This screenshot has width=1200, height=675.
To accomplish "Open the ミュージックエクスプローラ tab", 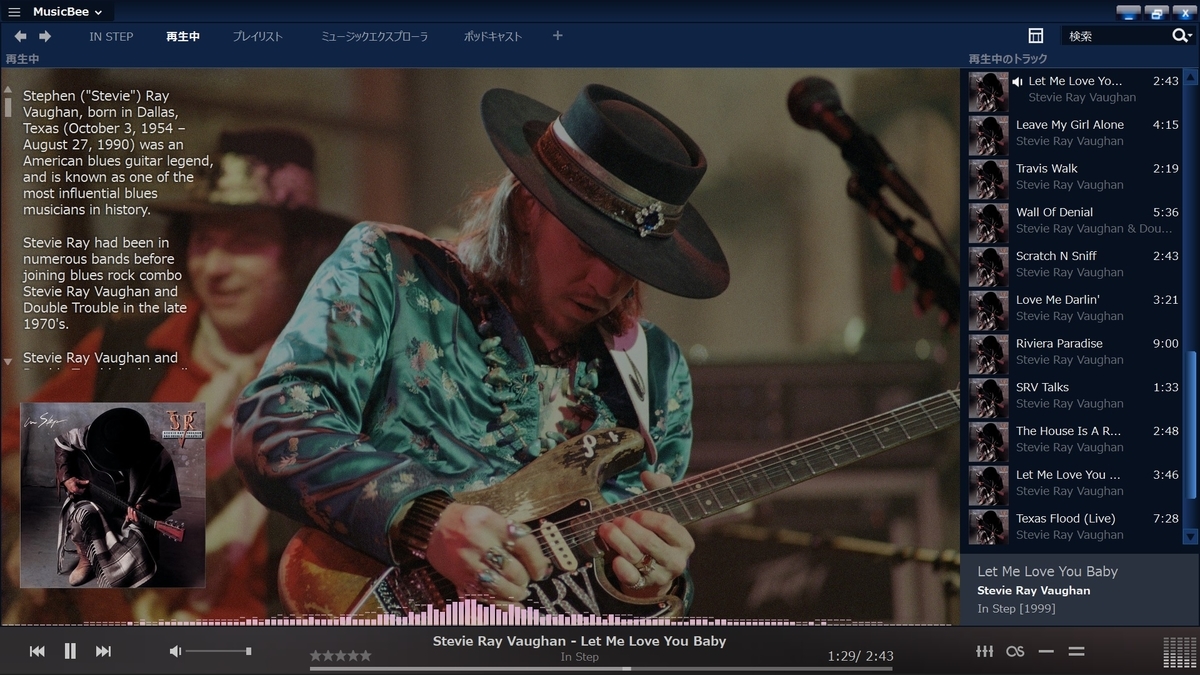I will click(x=374, y=36).
